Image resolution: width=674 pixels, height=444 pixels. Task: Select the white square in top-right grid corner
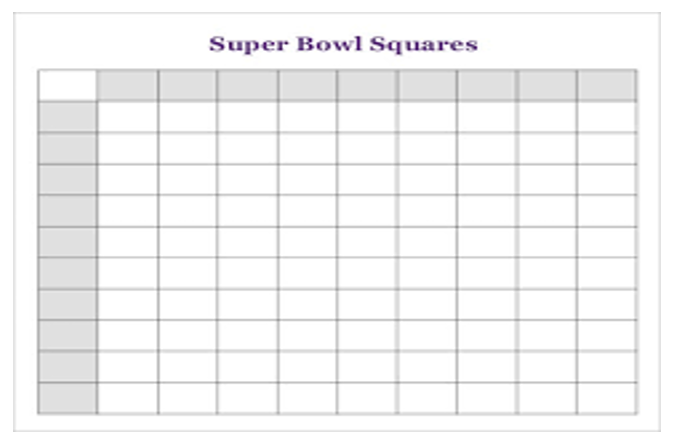[607, 117]
